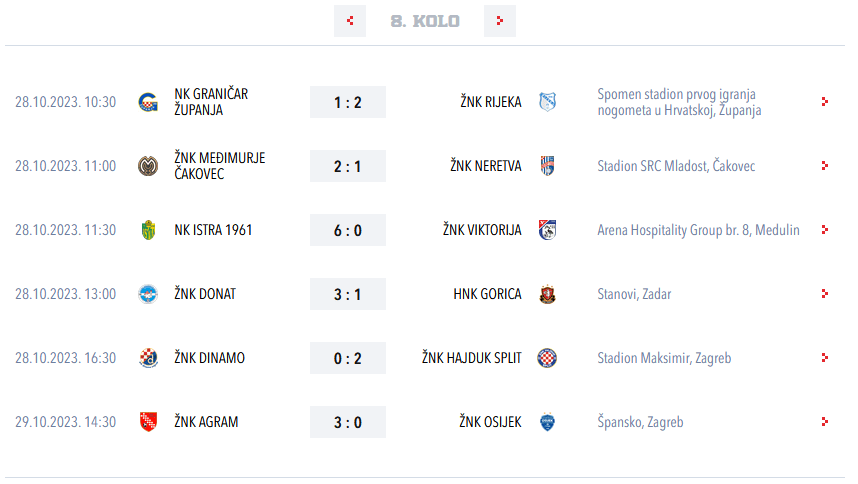Select the Stadion Maksimir, Zagreb venue text
The width and height of the screenshot is (858, 484).
[665, 358]
